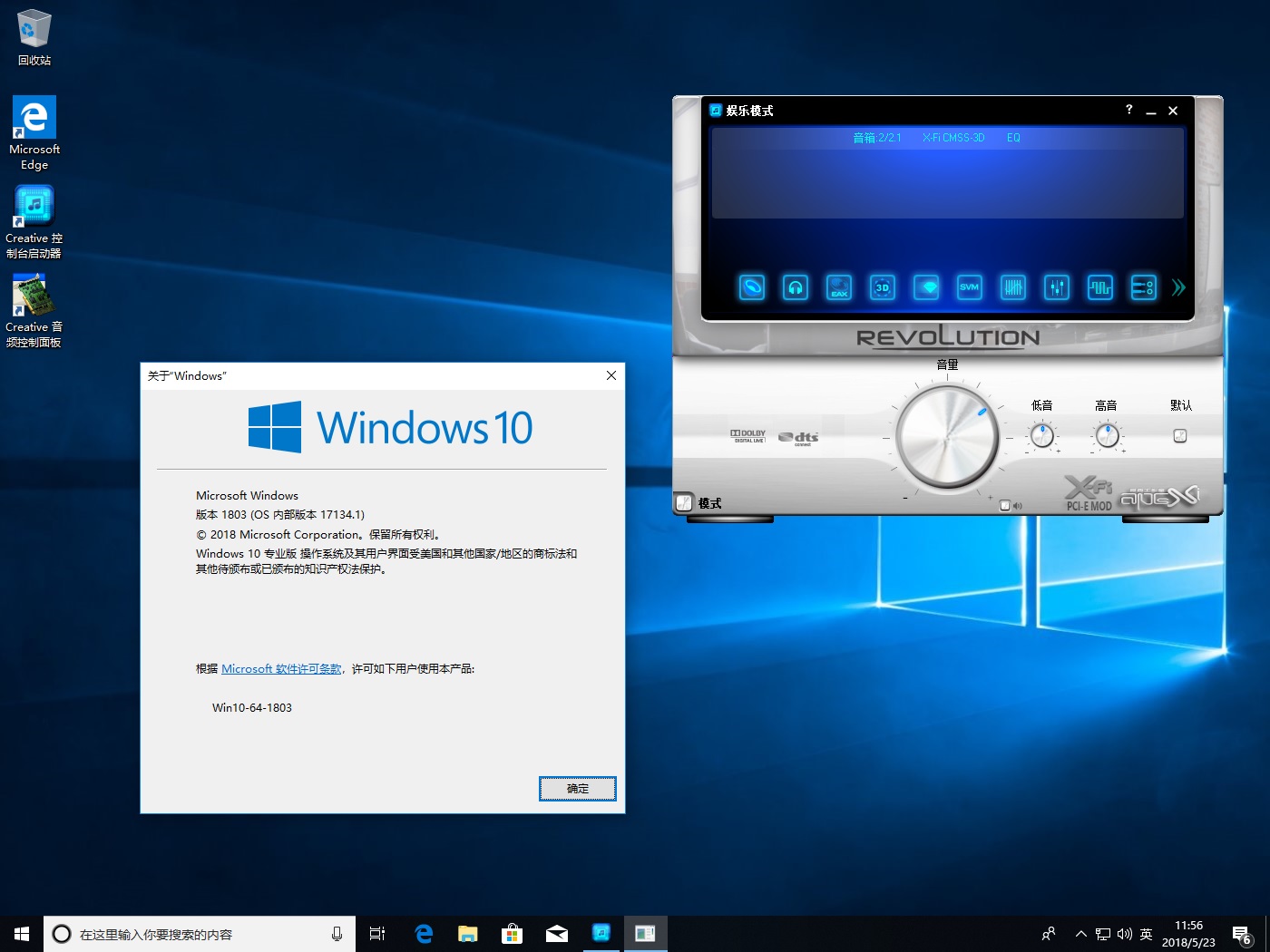Select the EQ status text
Viewport: 1270px width, 952px height.
1013,138
